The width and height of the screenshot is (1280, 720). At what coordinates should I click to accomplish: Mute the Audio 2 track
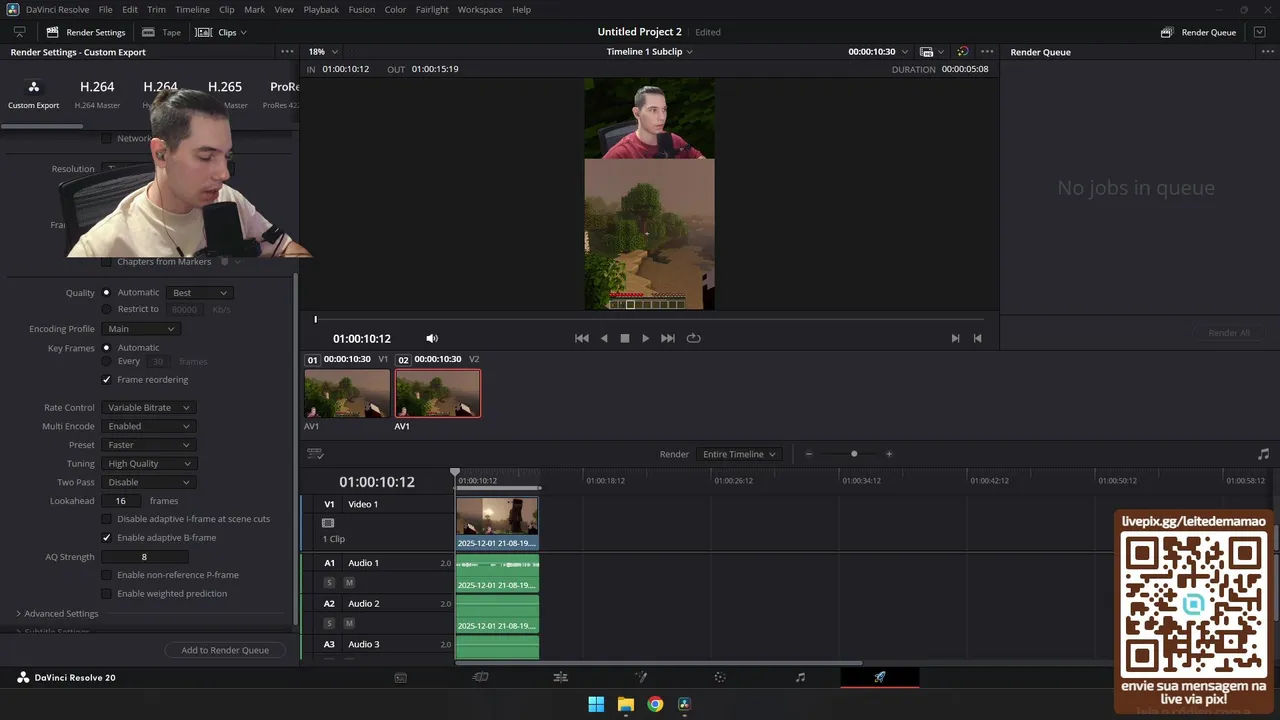click(x=349, y=623)
